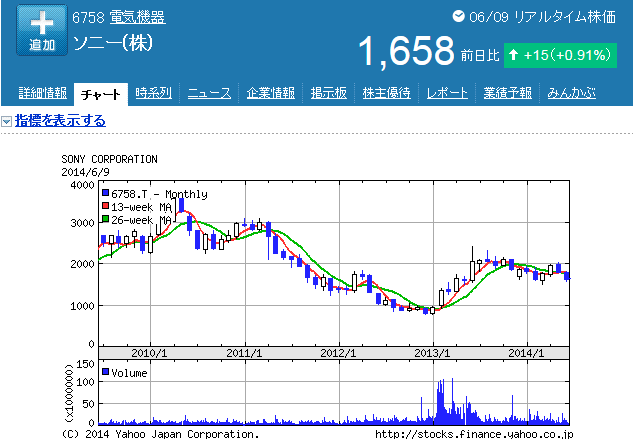Click the monthly candlestick price chart
633x439 pixels.
334,263
